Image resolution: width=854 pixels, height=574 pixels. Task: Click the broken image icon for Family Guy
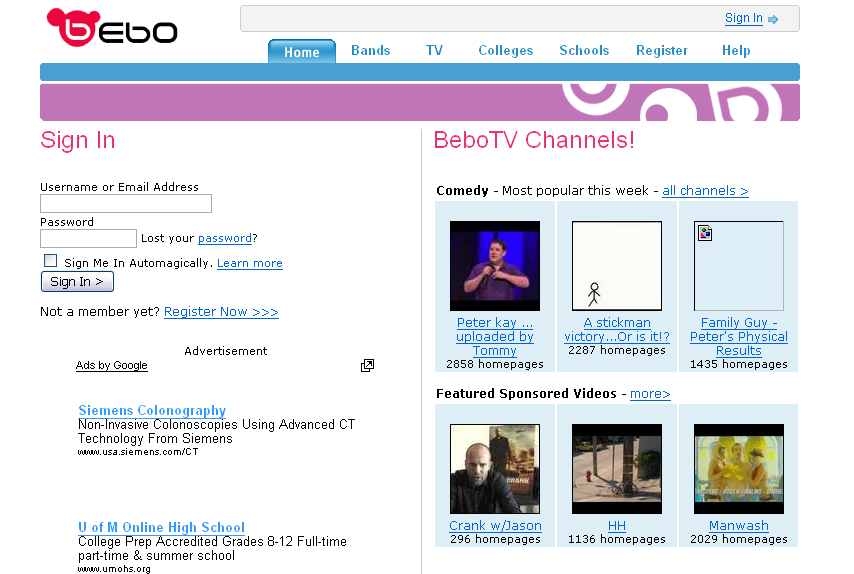[x=705, y=234]
